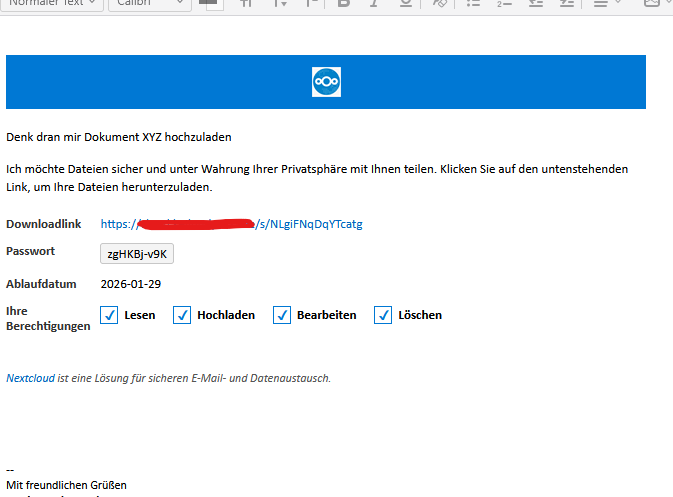Image resolution: width=673 pixels, height=497 pixels.
Task: Insert a bulleted list
Action: click(472, 4)
